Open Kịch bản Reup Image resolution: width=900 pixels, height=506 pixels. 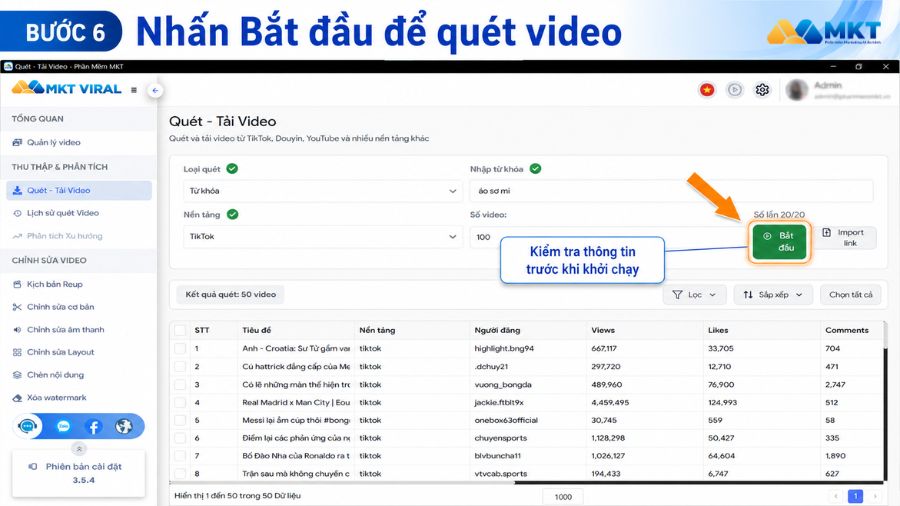(x=79, y=284)
